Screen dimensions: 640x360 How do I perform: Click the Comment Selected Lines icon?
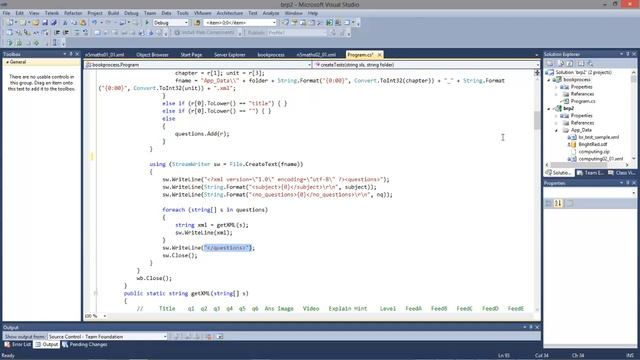click(x=76, y=33)
